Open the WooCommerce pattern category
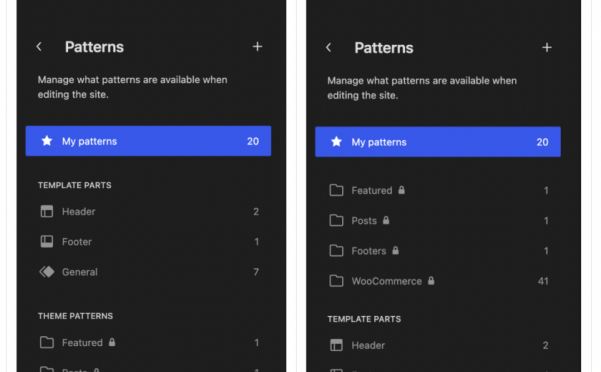The image size is (601, 372). [x=438, y=281]
